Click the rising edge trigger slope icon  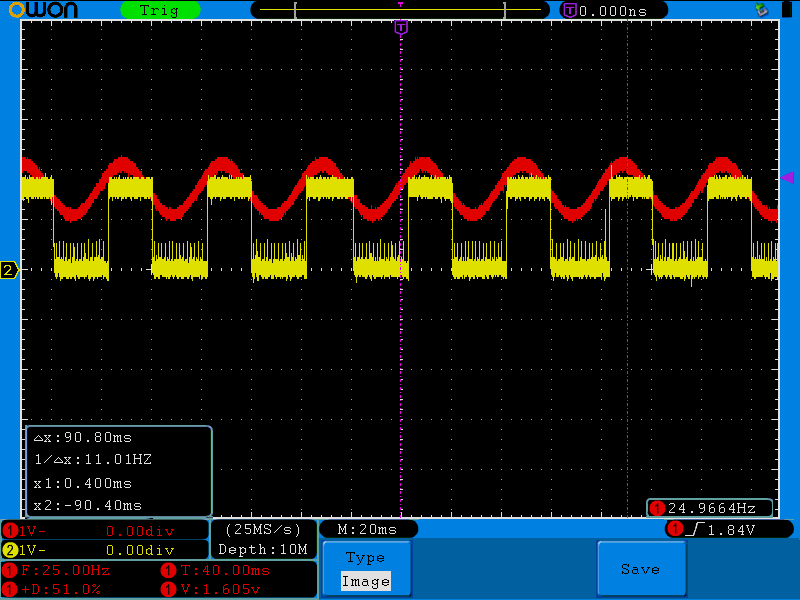tap(695, 530)
